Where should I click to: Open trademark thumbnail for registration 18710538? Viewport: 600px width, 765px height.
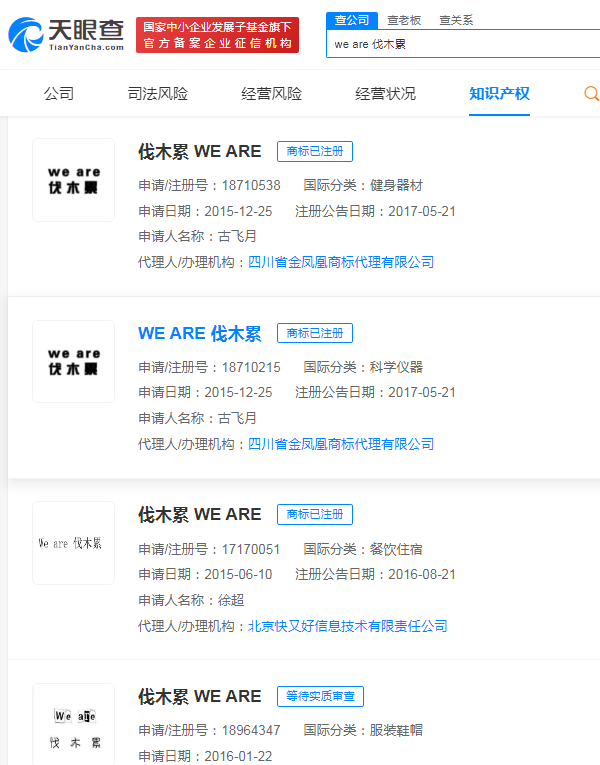point(74,180)
